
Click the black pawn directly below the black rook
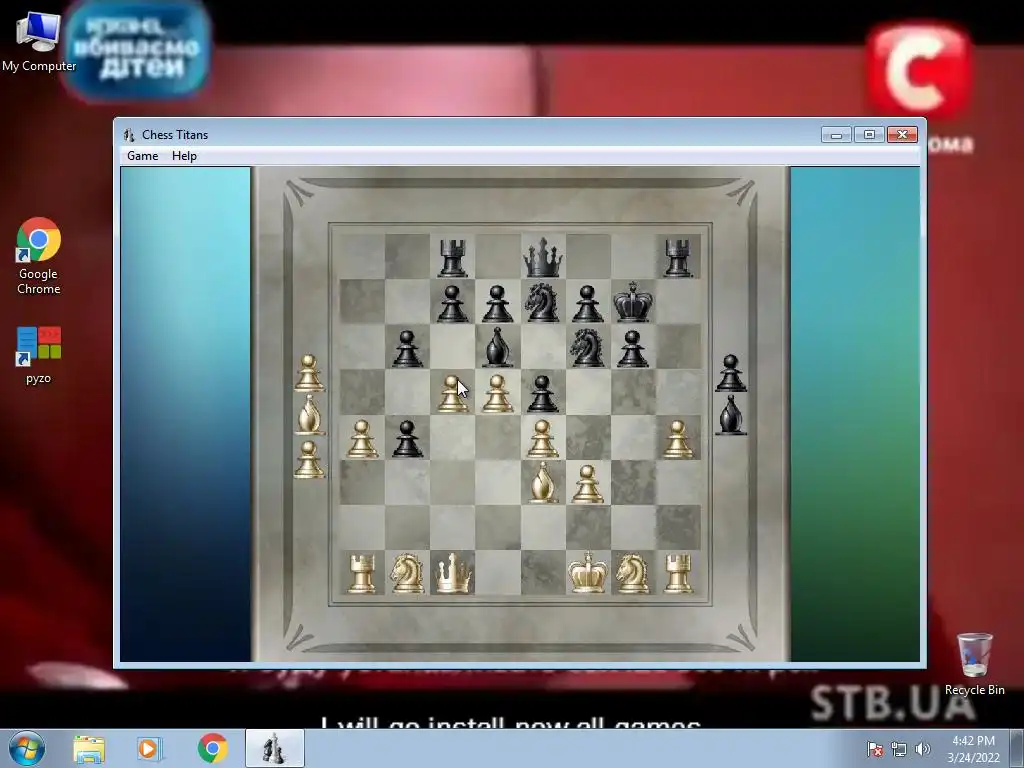453,304
